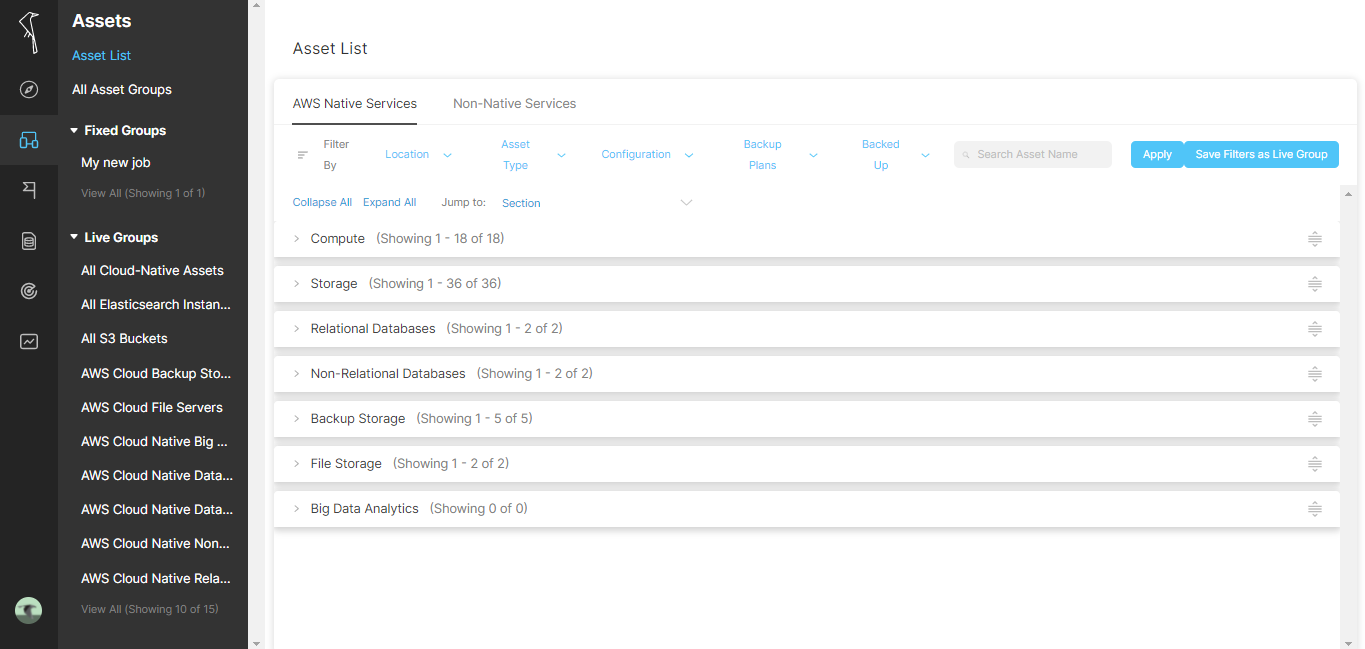Open the flag Policies sidebar icon
Viewport: 1365px width, 649px height.
(x=29, y=190)
